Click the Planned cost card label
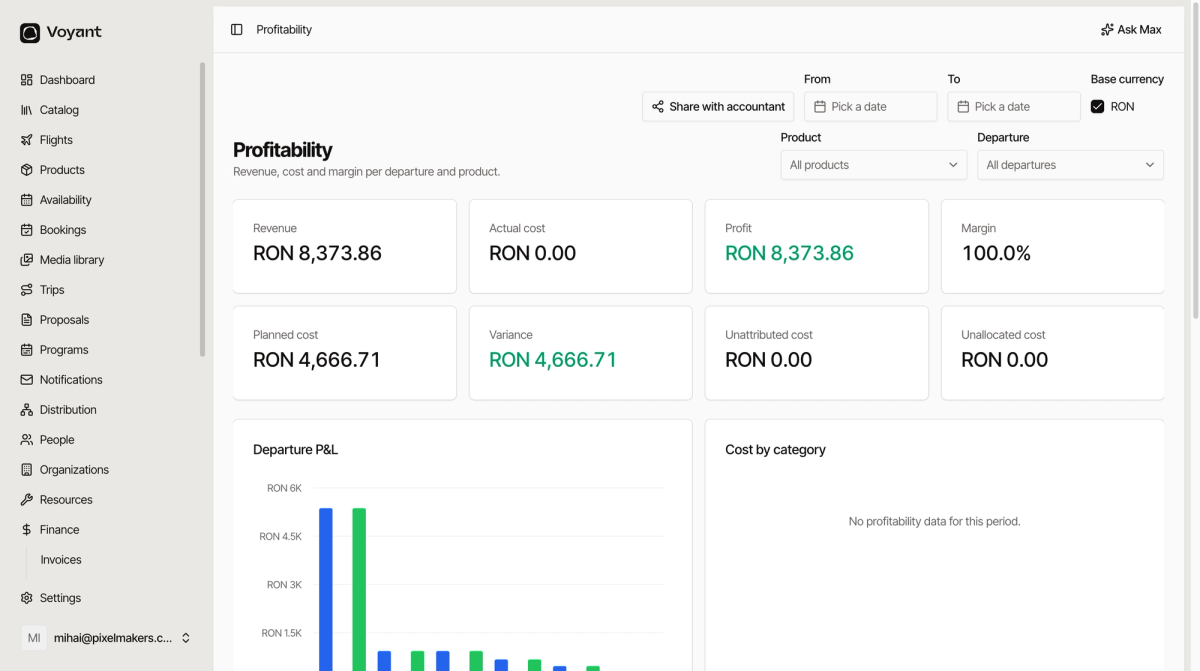This screenshot has height=671, width=1200. [x=285, y=335]
